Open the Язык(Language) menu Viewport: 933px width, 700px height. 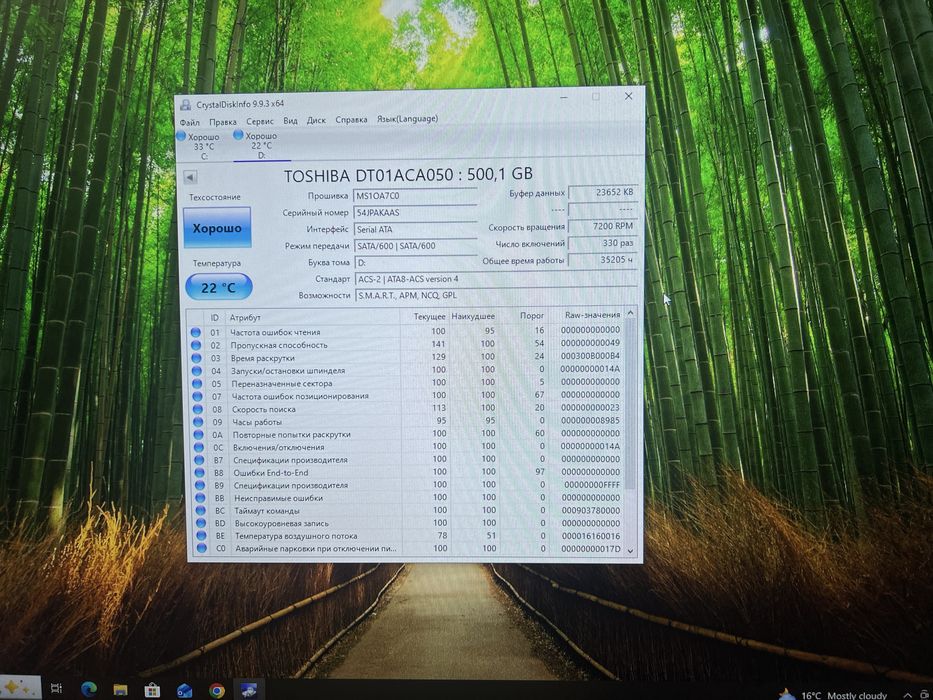pos(408,119)
